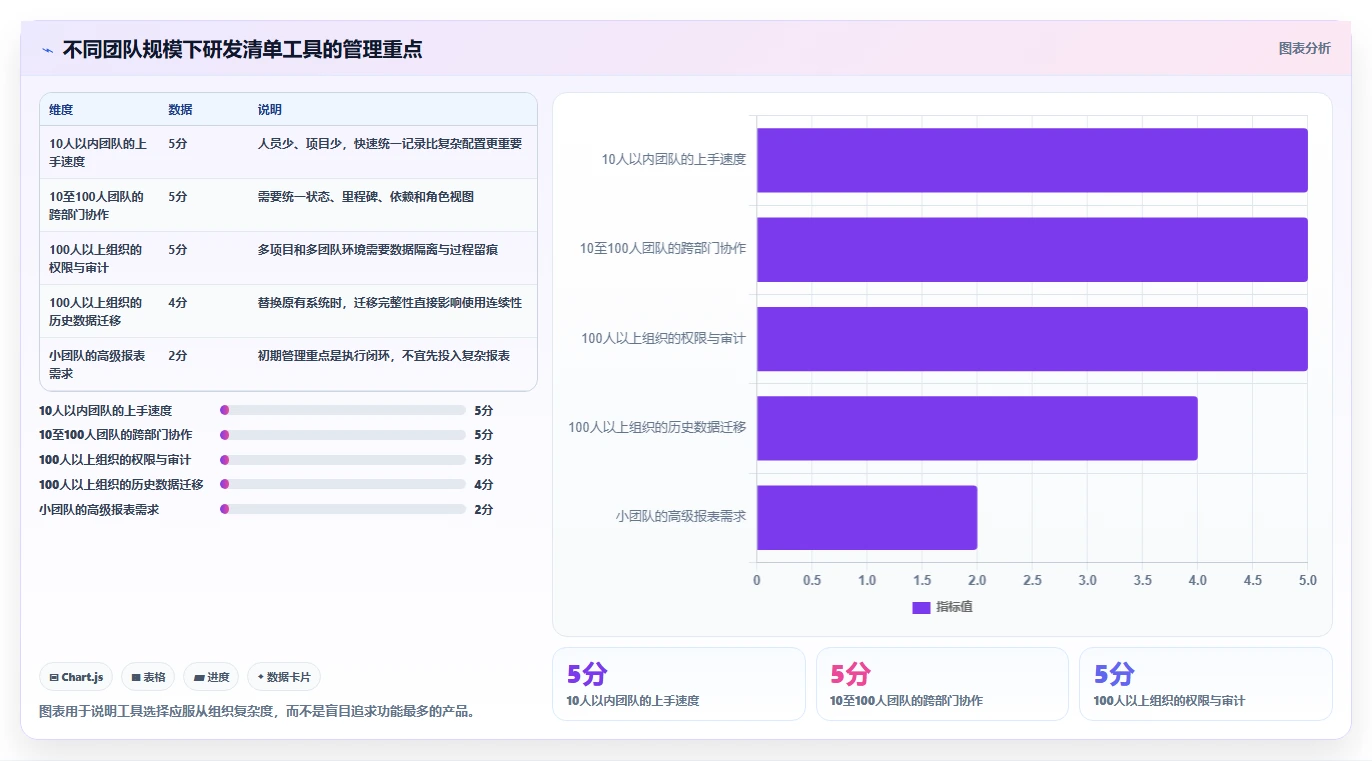This screenshot has height=761, width=1372.
Task: Click table cell 10人以内团队的上手速度
Action: tap(98, 152)
